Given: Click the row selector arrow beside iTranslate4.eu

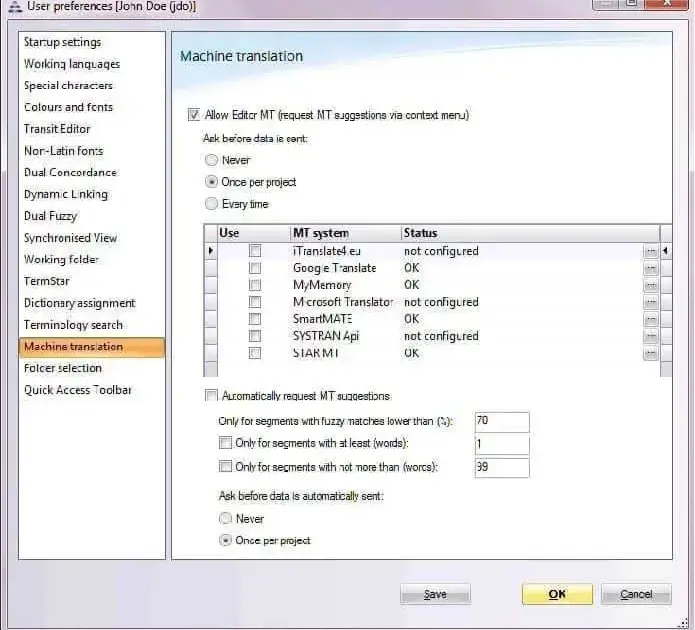Looking at the screenshot, I should pos(211,251).
